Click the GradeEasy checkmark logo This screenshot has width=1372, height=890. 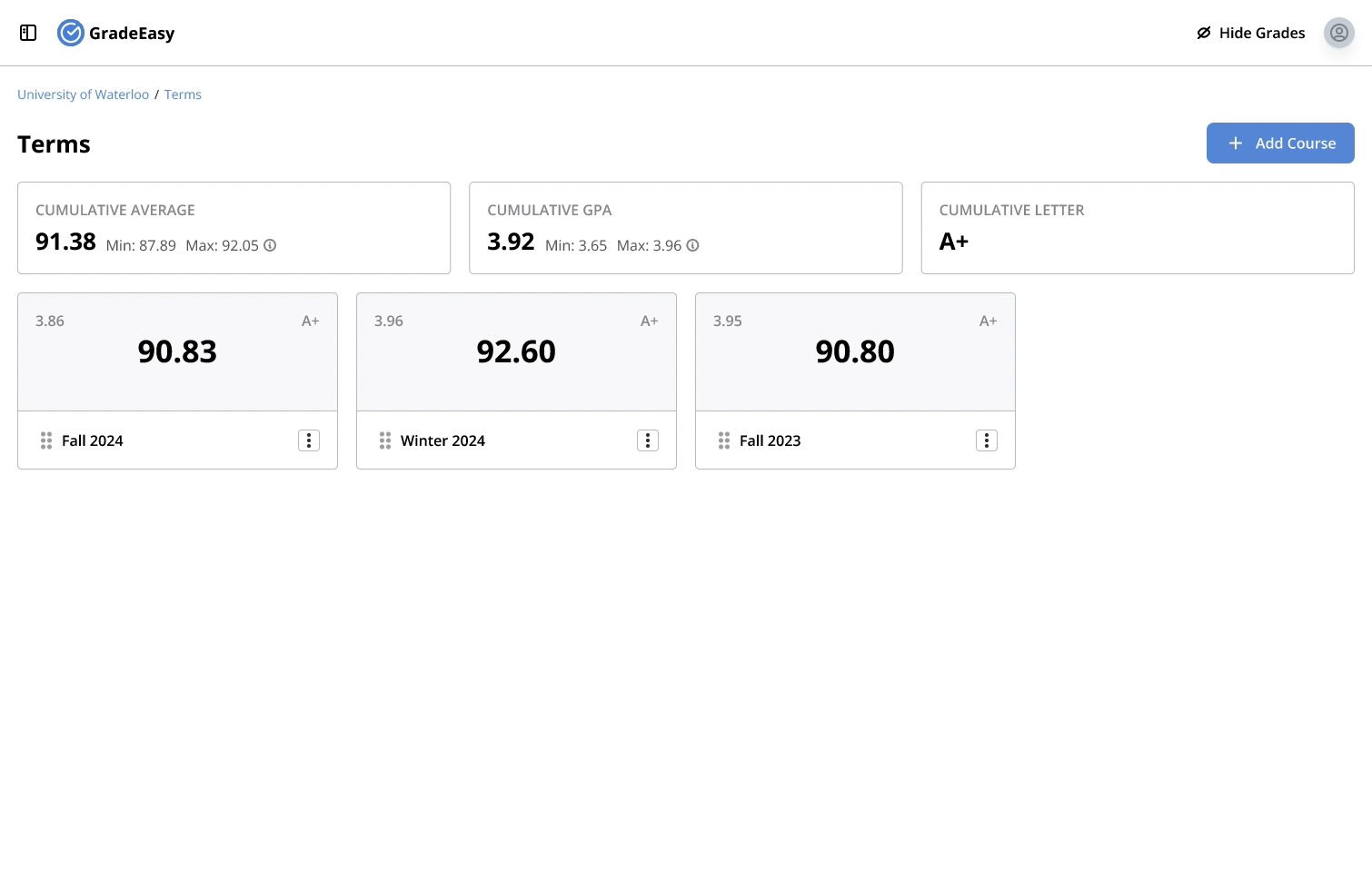(70, 33)
